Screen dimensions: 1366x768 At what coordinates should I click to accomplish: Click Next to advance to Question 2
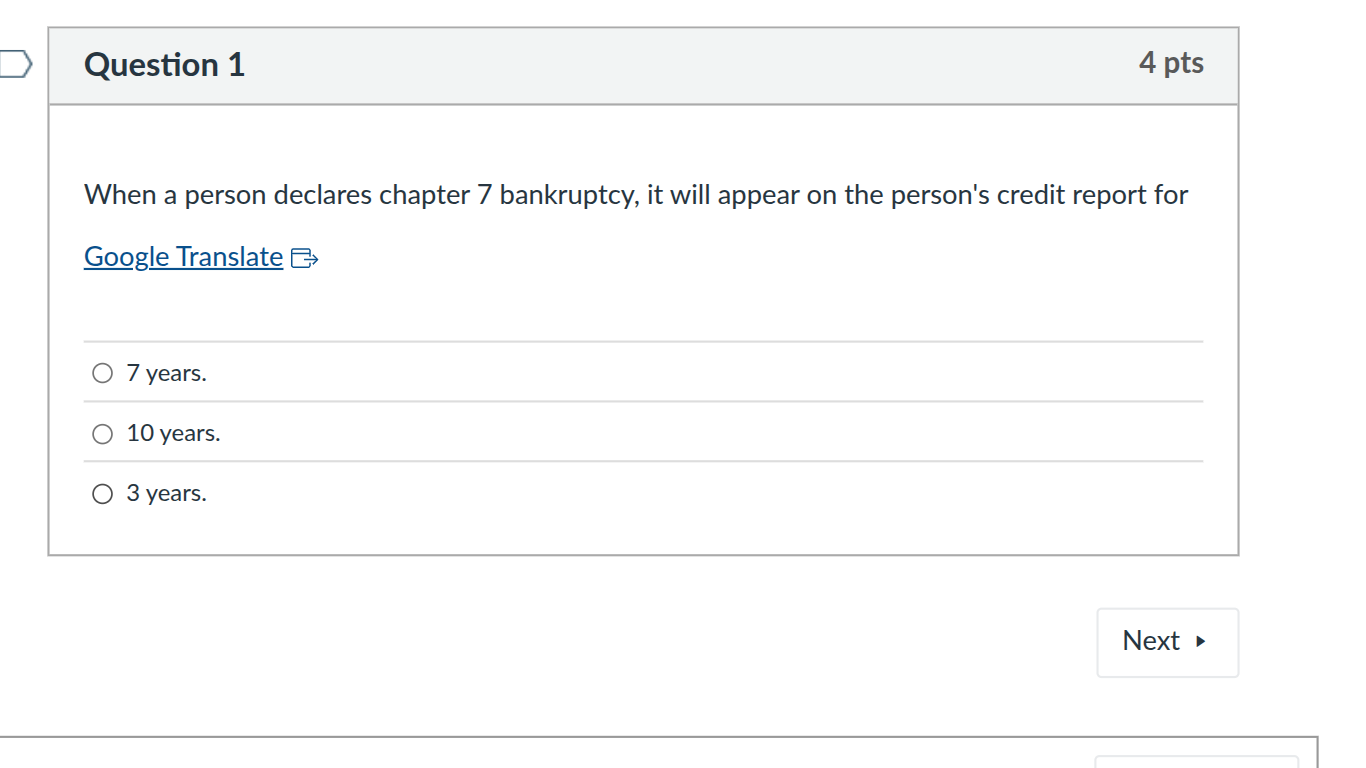click(1166, 642)
